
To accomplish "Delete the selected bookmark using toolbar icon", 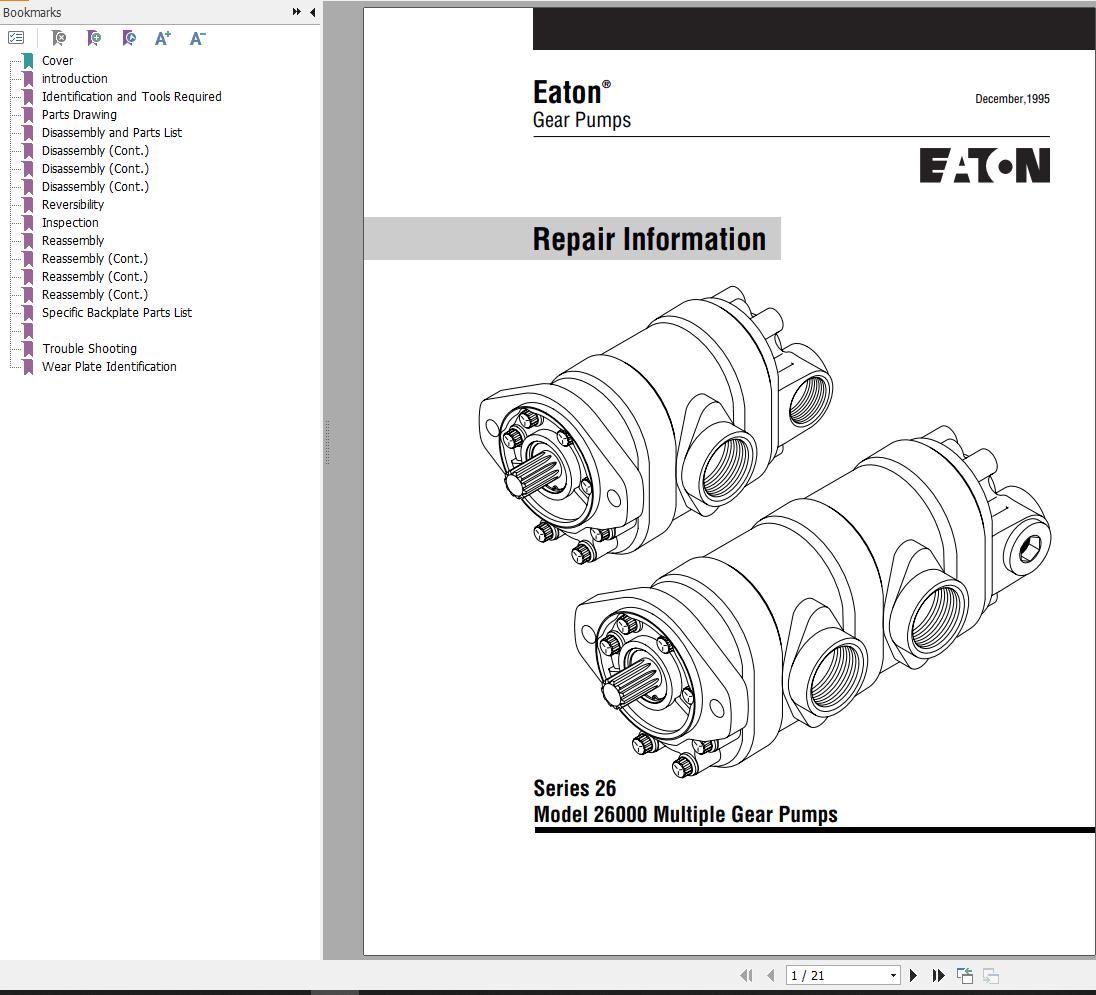I will (58, 38).
